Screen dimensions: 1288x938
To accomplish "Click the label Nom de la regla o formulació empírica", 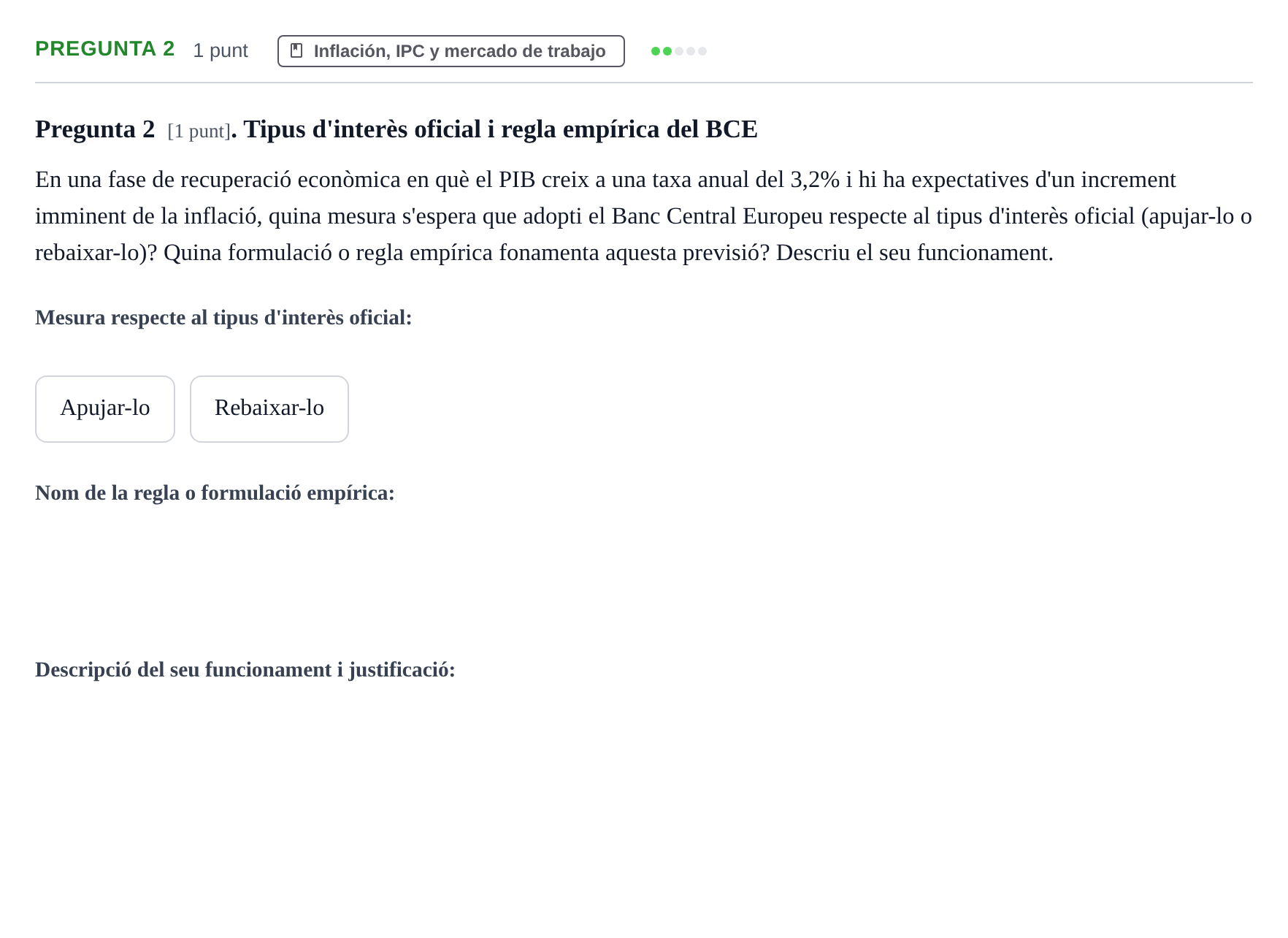I will [x=215, y=493].
